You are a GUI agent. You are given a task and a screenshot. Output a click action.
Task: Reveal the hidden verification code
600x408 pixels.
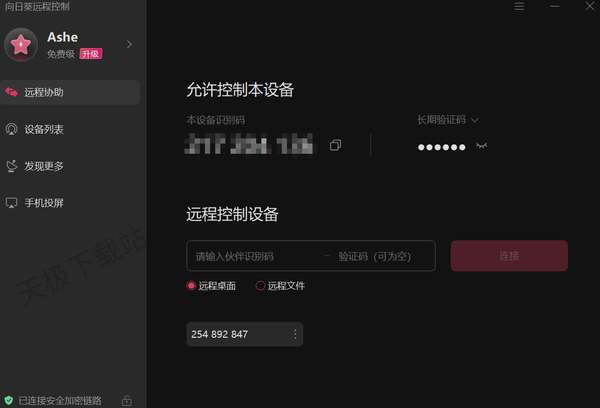[481, 146]
